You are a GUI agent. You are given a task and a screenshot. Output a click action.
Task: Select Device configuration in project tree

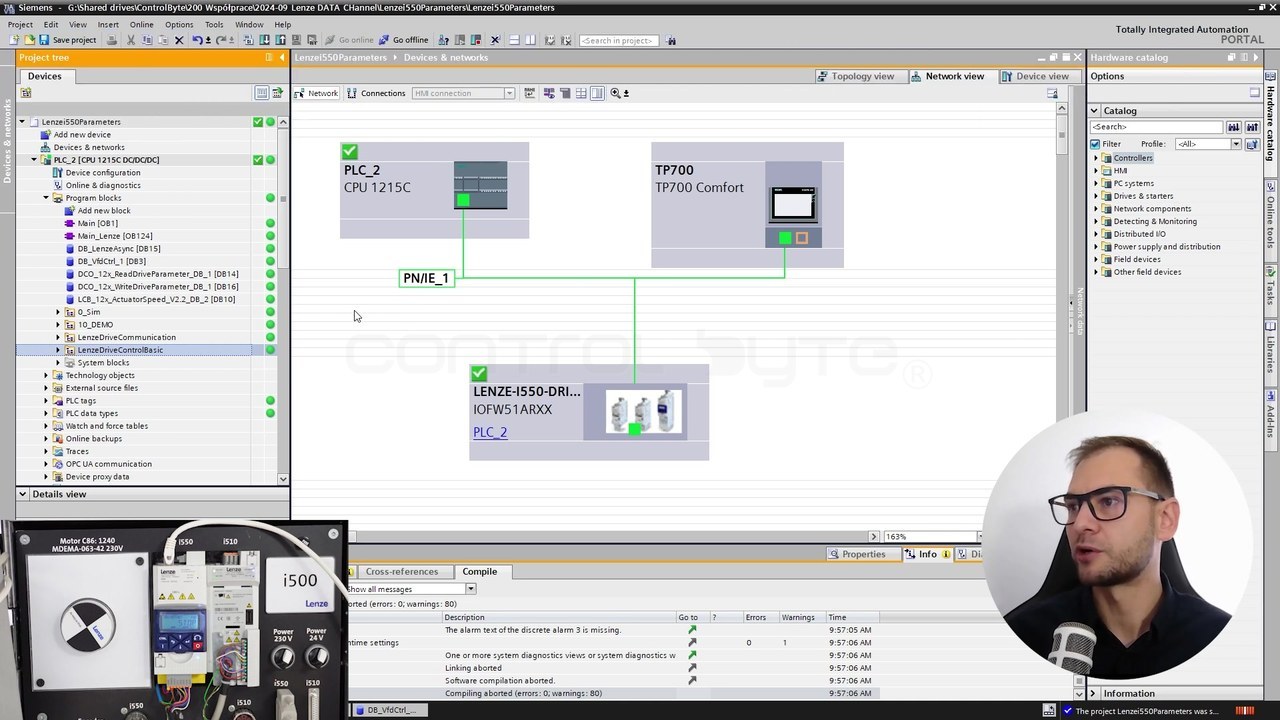coord(102,173)
